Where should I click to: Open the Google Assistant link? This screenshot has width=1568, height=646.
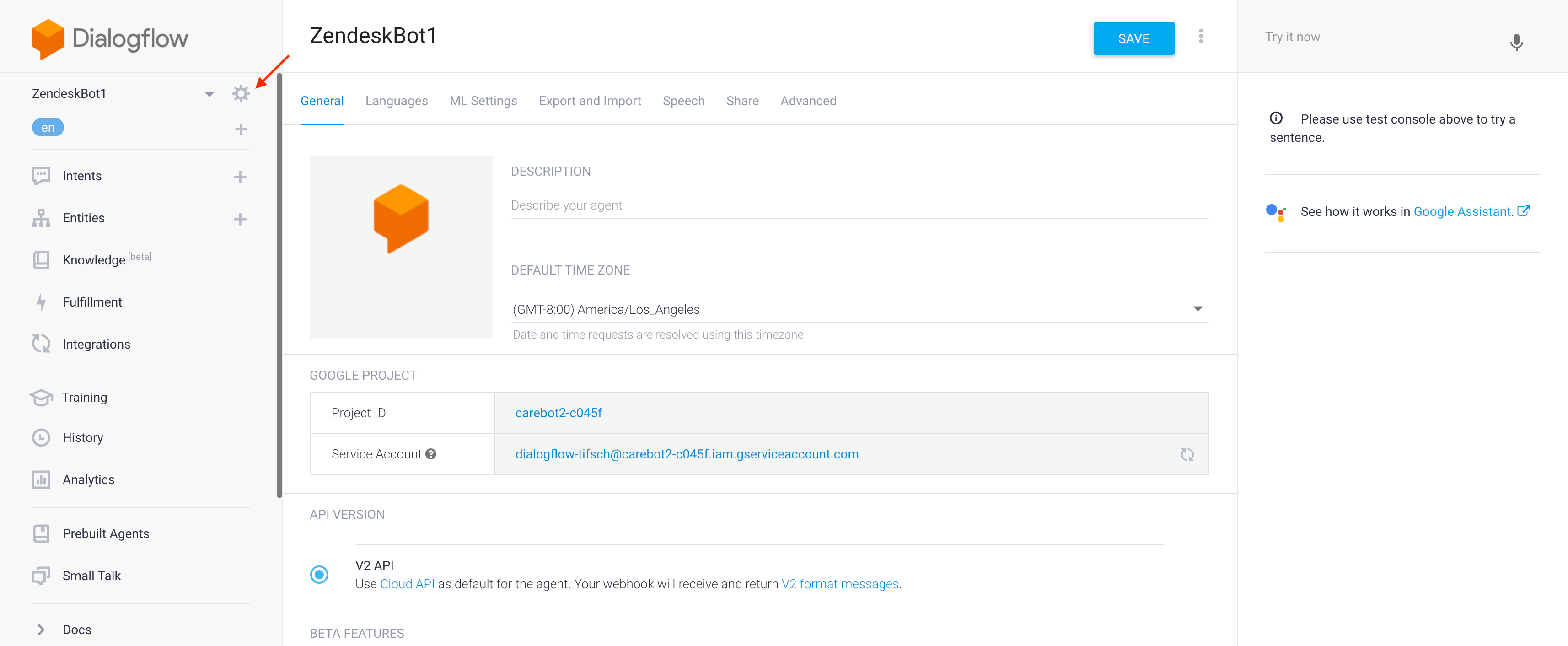[1462, 211]
